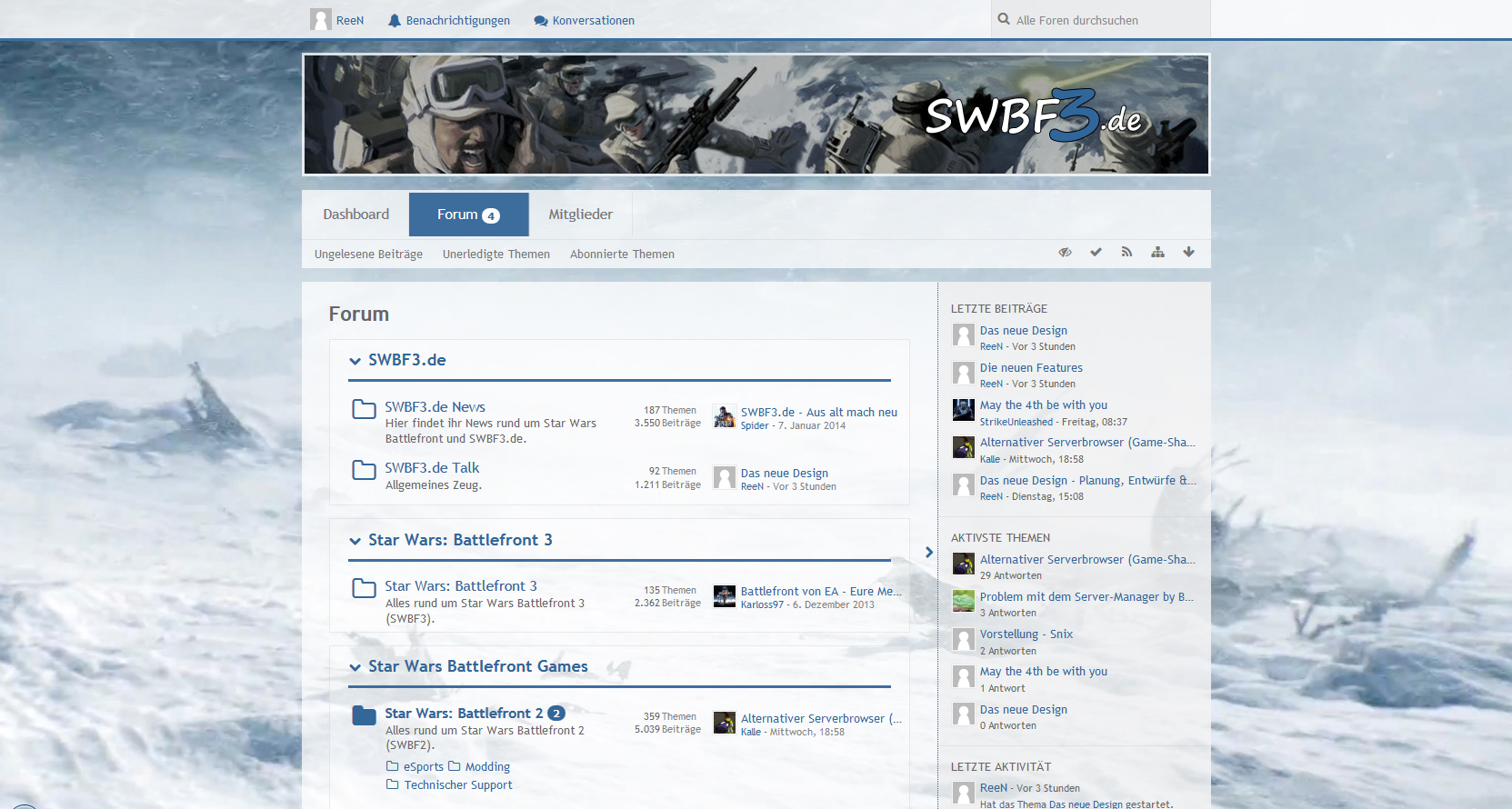Click Technischer Support folder icon

tap(393, 784)
